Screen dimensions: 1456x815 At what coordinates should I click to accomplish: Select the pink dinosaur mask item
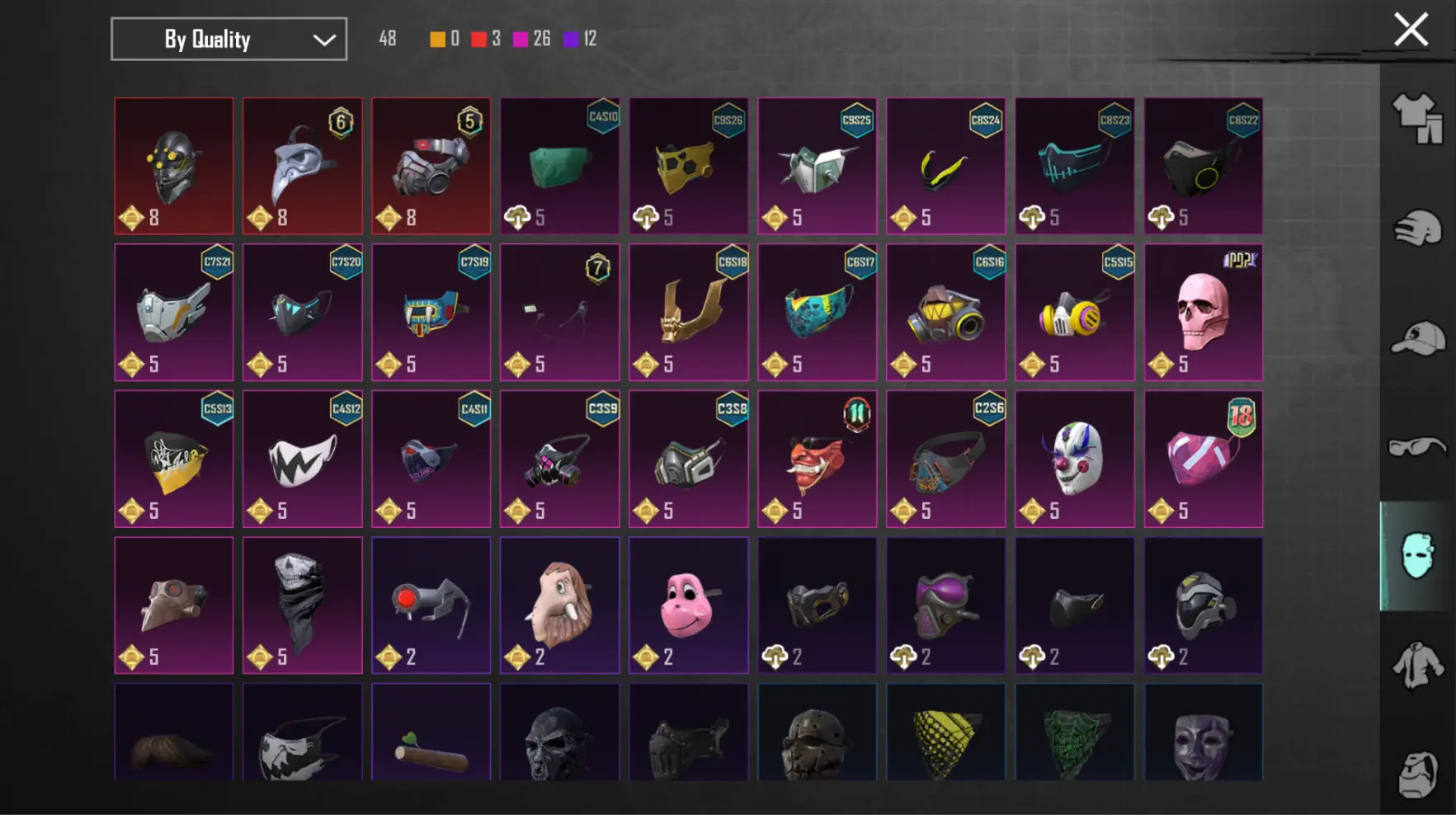pyautogui.click(x=688, y=605)
